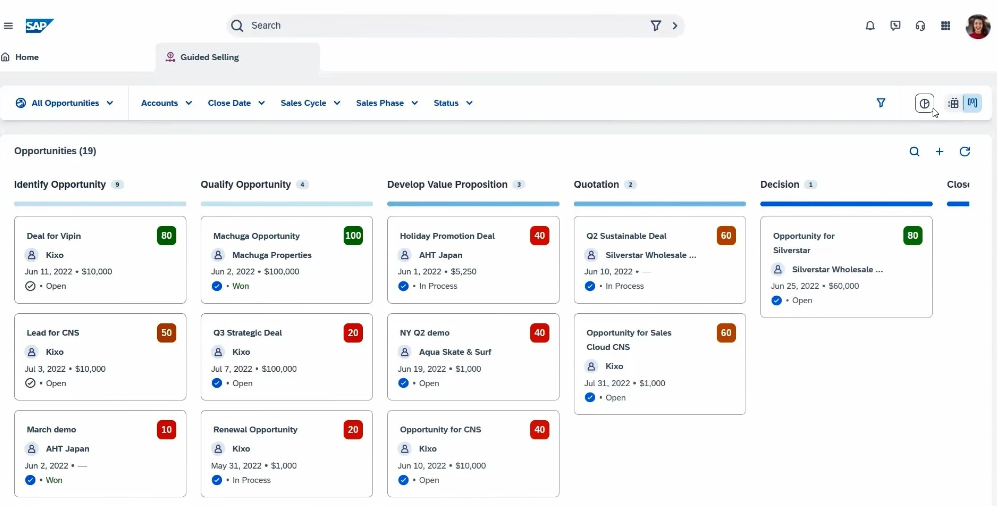Click score badge 10 on March demo
Screen dimensions: 997x506
pyautogui.click(x=167, y=430)
